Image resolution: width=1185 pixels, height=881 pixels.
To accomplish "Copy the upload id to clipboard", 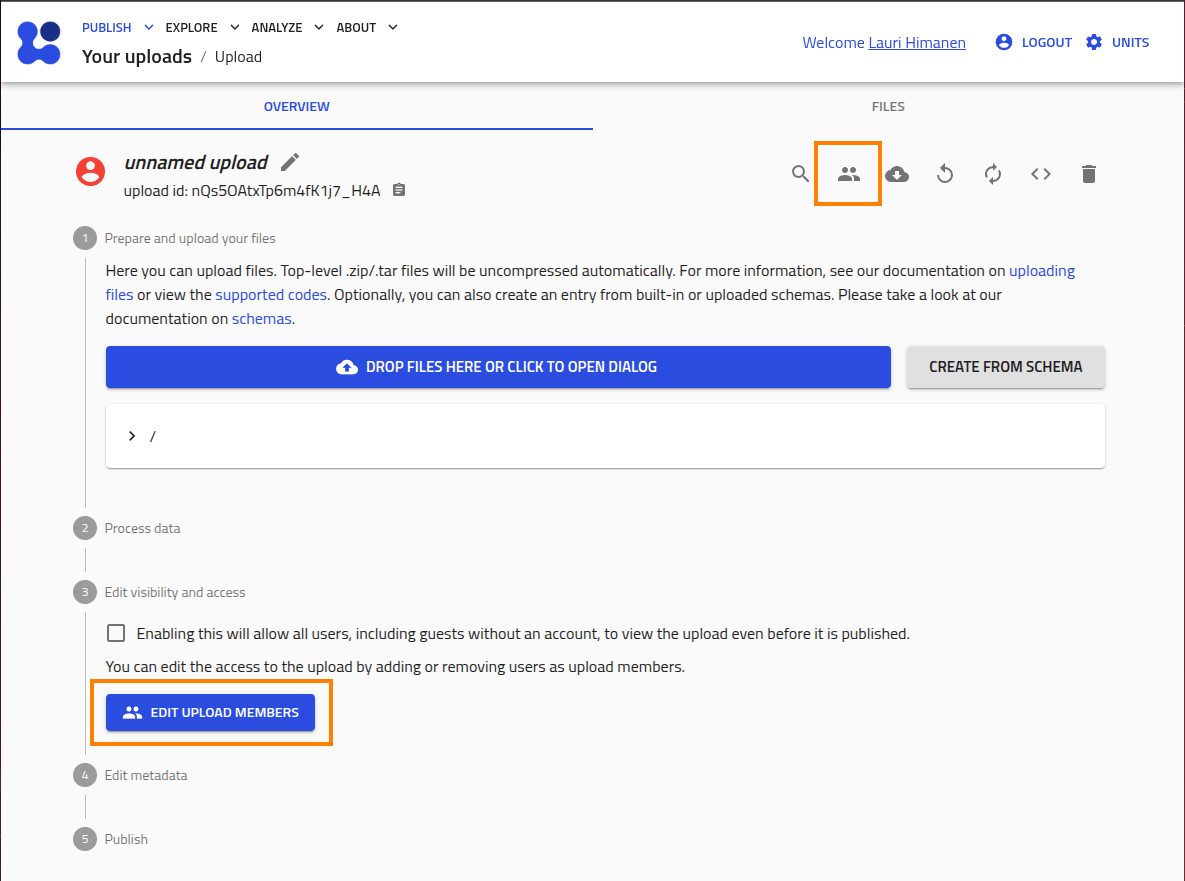I will coord(399,190).
